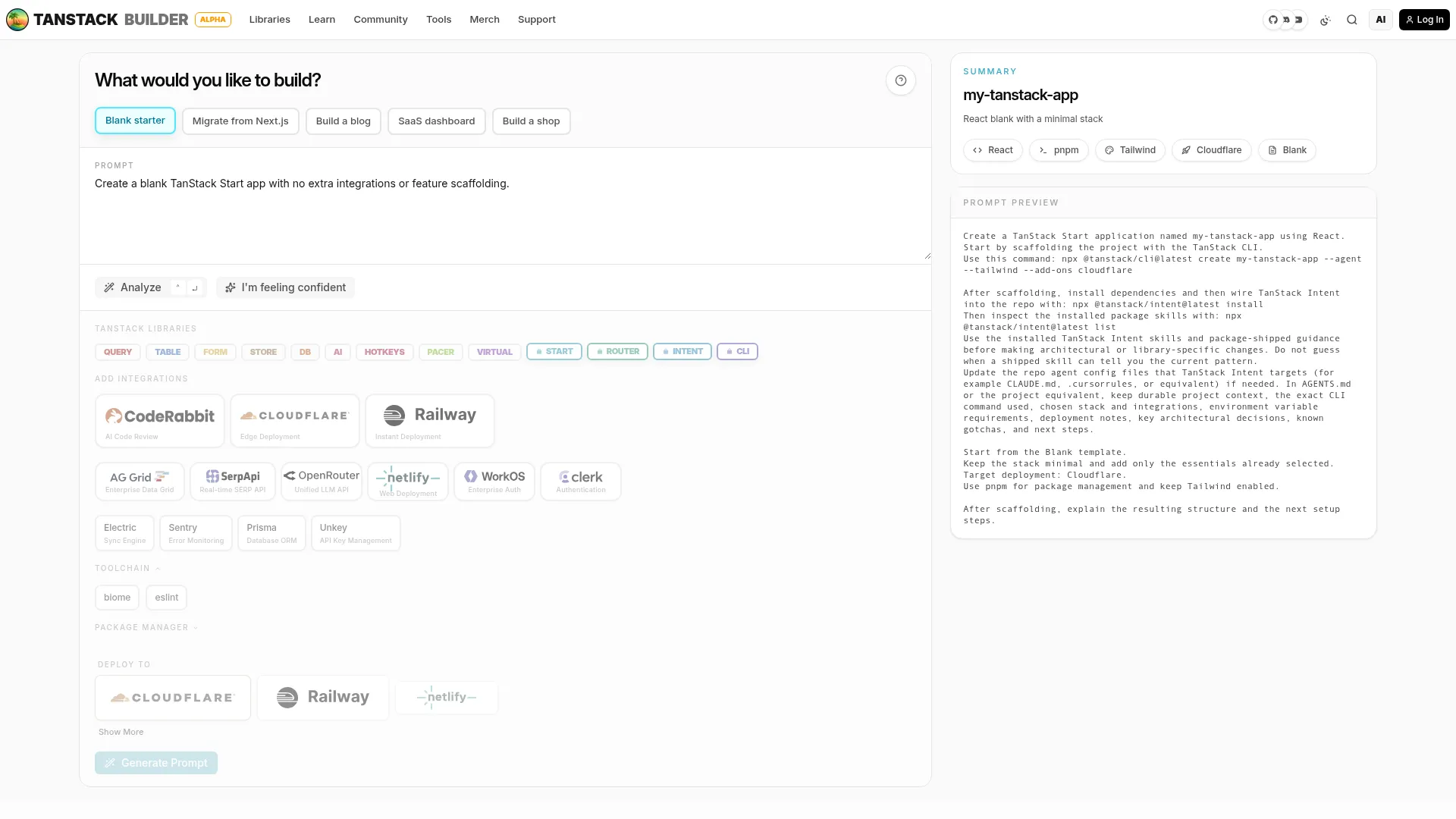Open the Tools menu item

438,20
